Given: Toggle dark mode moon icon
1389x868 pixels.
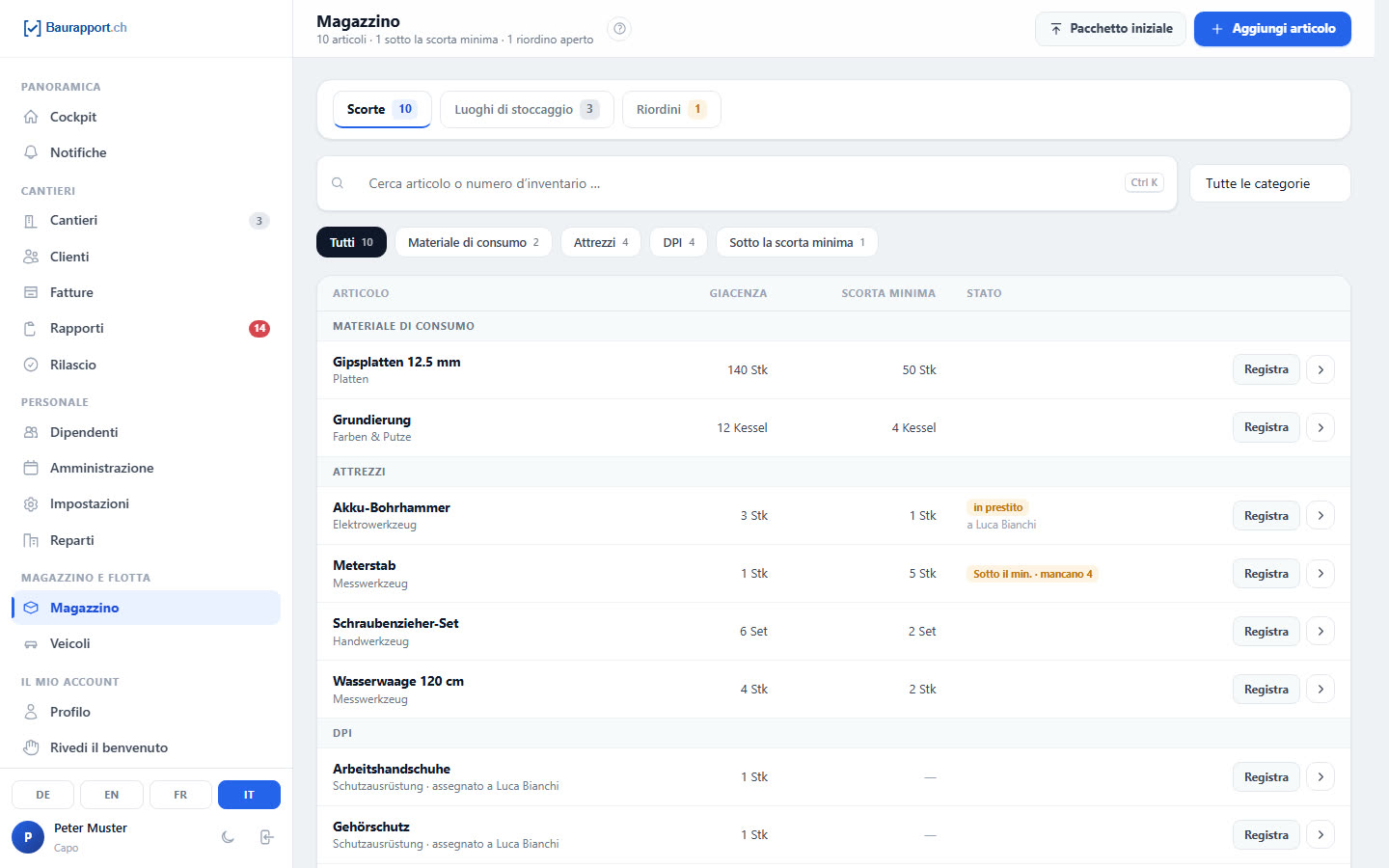Looking at the screenshot, I should (x=228, y=837).
